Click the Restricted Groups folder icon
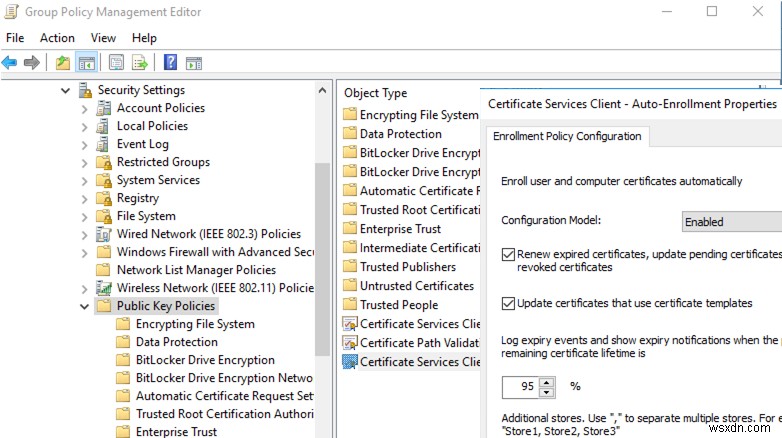782x438 pixels. [103, 162]
